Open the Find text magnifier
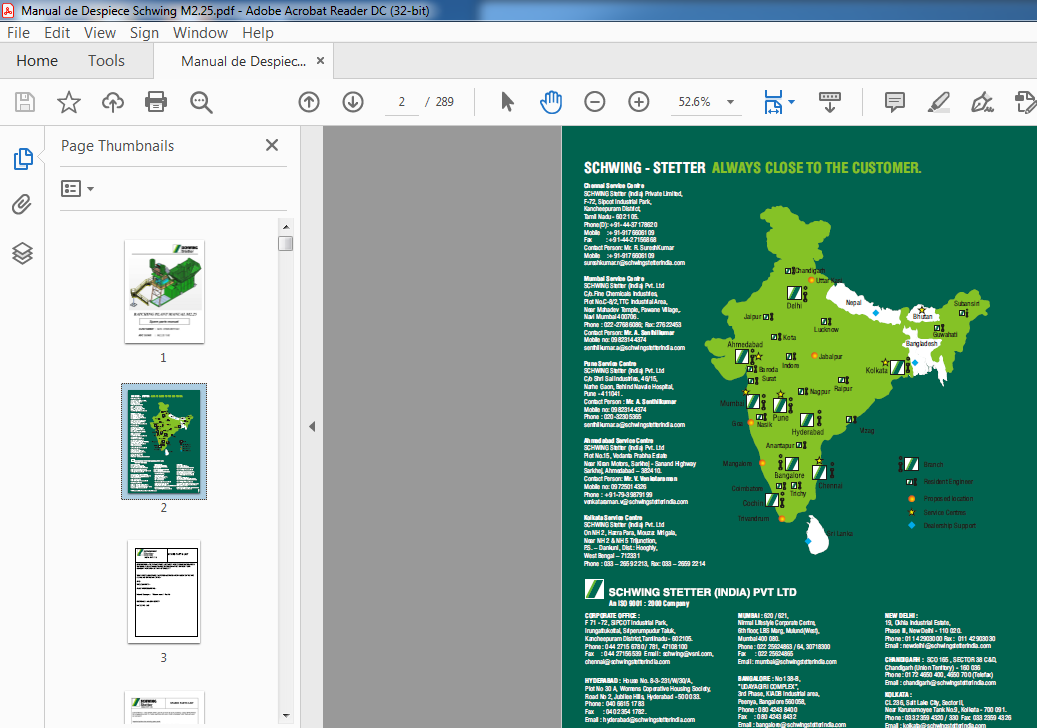 click(201, 102)
